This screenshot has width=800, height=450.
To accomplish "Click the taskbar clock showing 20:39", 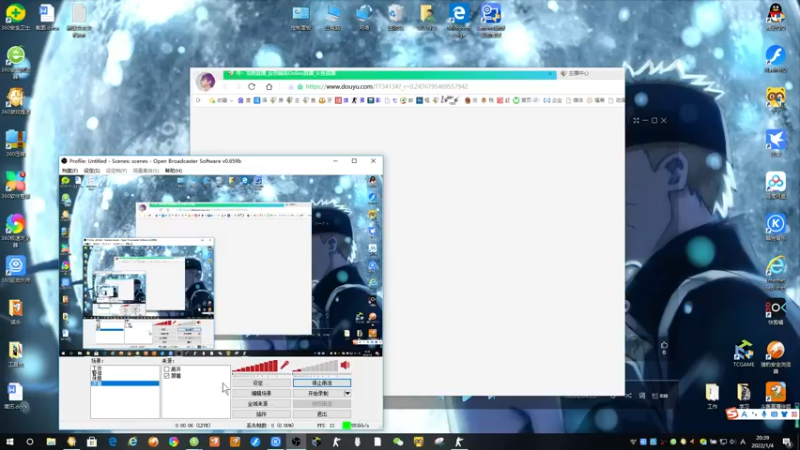I will click(x=762, y=442).
